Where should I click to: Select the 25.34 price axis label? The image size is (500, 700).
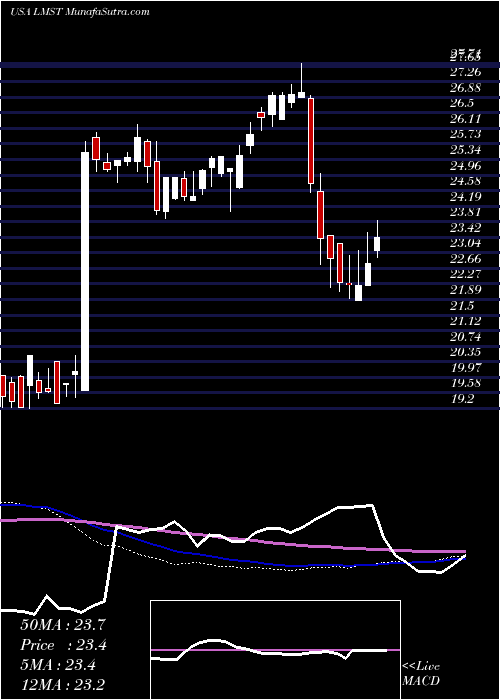click(x=465, y=150)
